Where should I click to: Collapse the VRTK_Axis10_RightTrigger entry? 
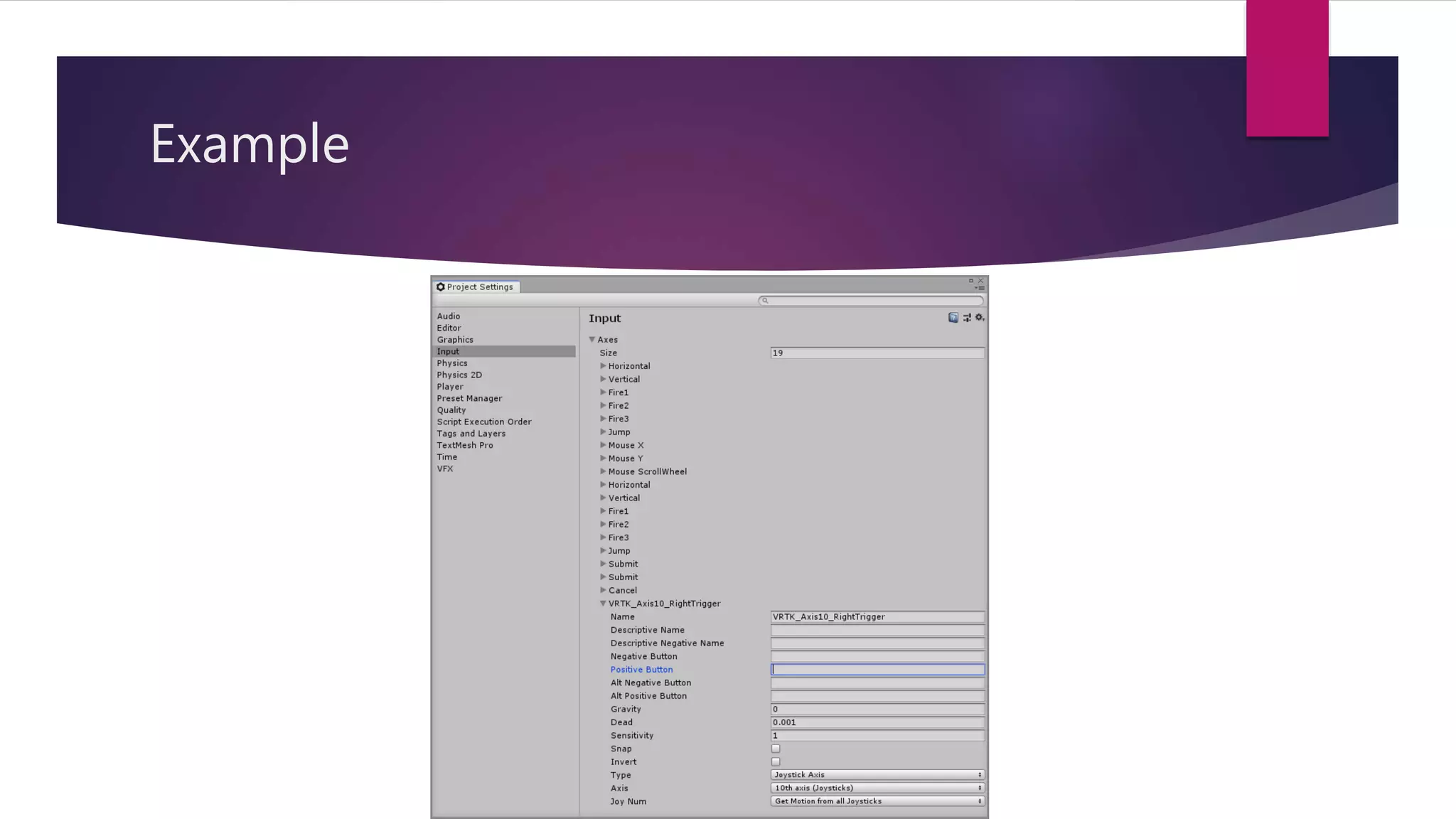click(x=603, y=604)
